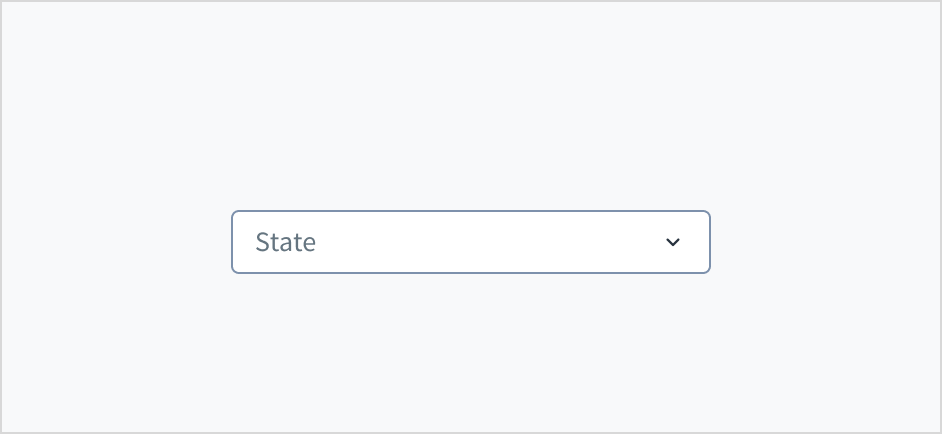
Task: Choose a State by opening the select
Action: tap(470, 242)
